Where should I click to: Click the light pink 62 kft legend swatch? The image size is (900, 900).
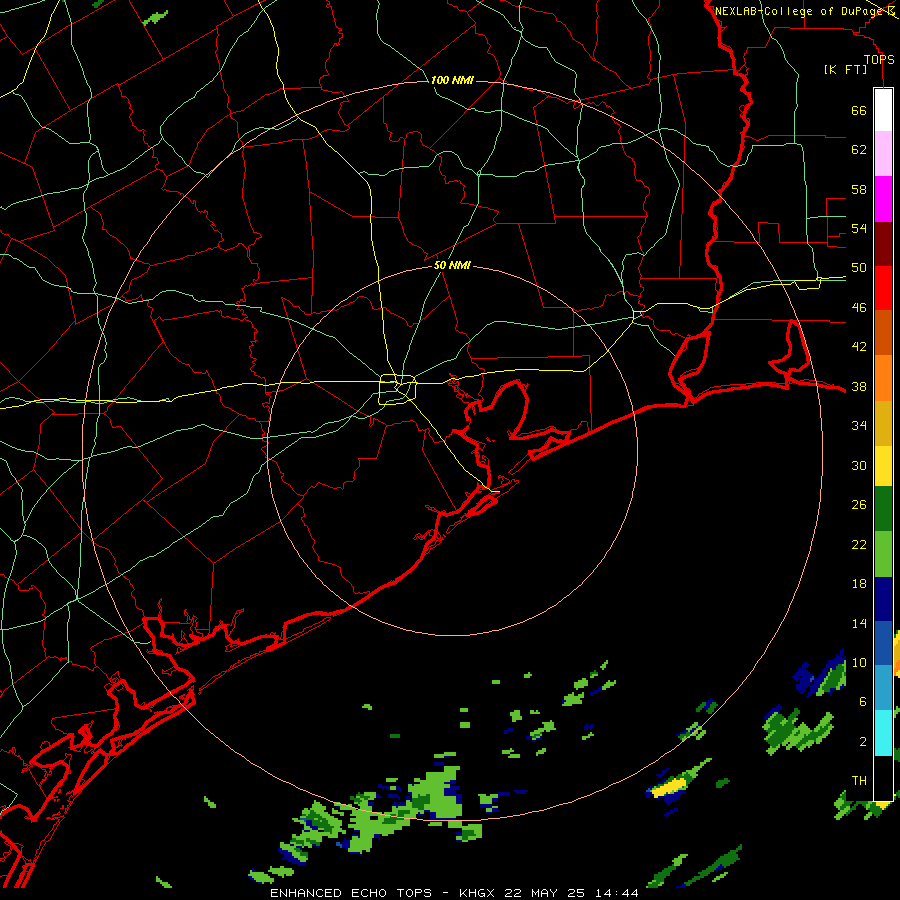coord(883,154)
